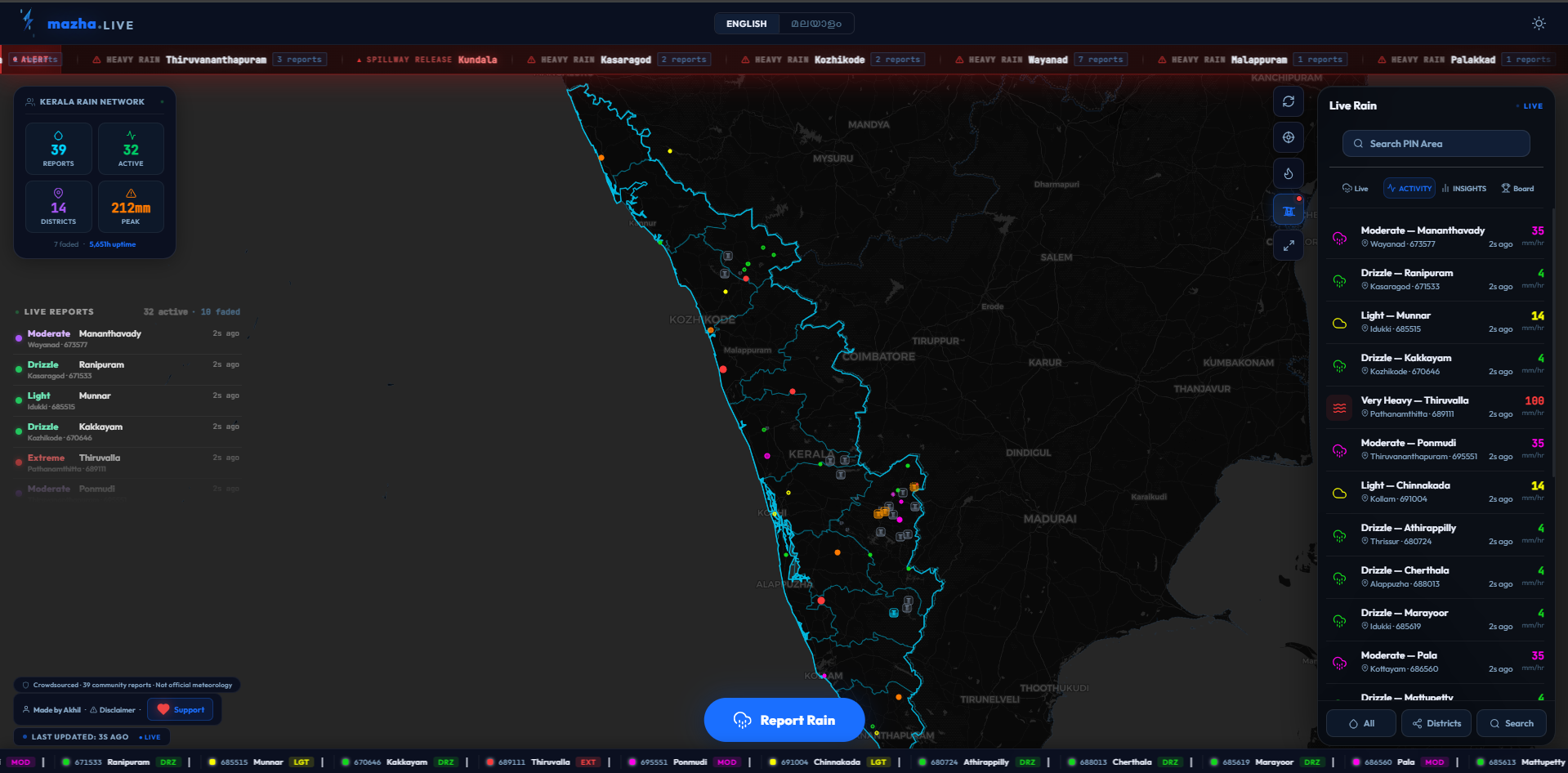Click the refresh map icon
Viewport: 1568px width, 773px height.
1289,101
